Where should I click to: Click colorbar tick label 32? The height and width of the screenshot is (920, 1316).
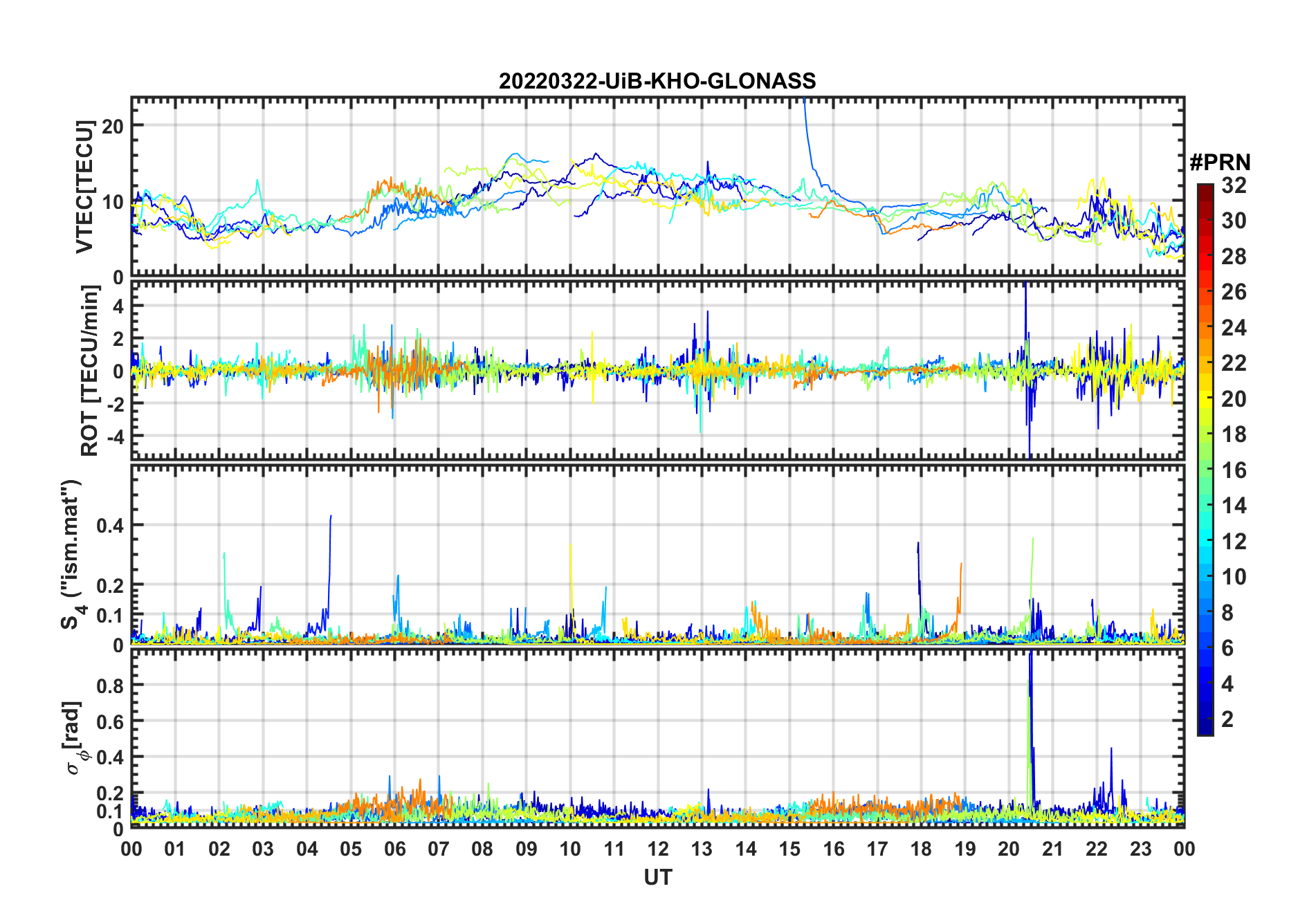coord(1234,185)
